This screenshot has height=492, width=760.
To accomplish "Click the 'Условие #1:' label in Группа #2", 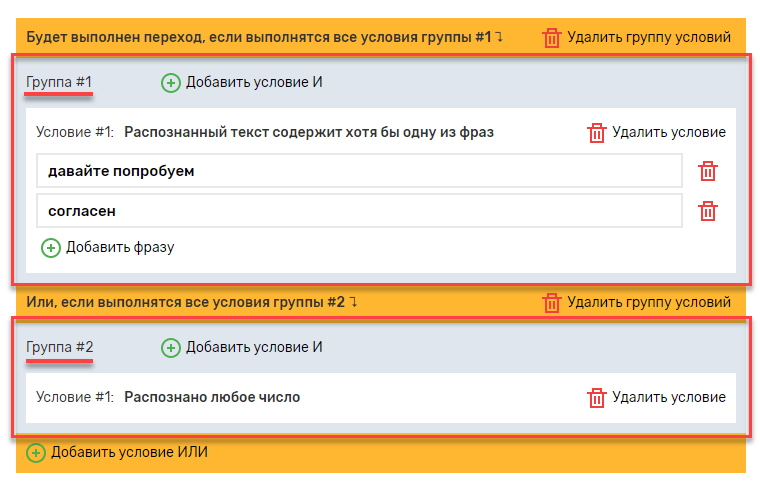I will pos(75,397).
